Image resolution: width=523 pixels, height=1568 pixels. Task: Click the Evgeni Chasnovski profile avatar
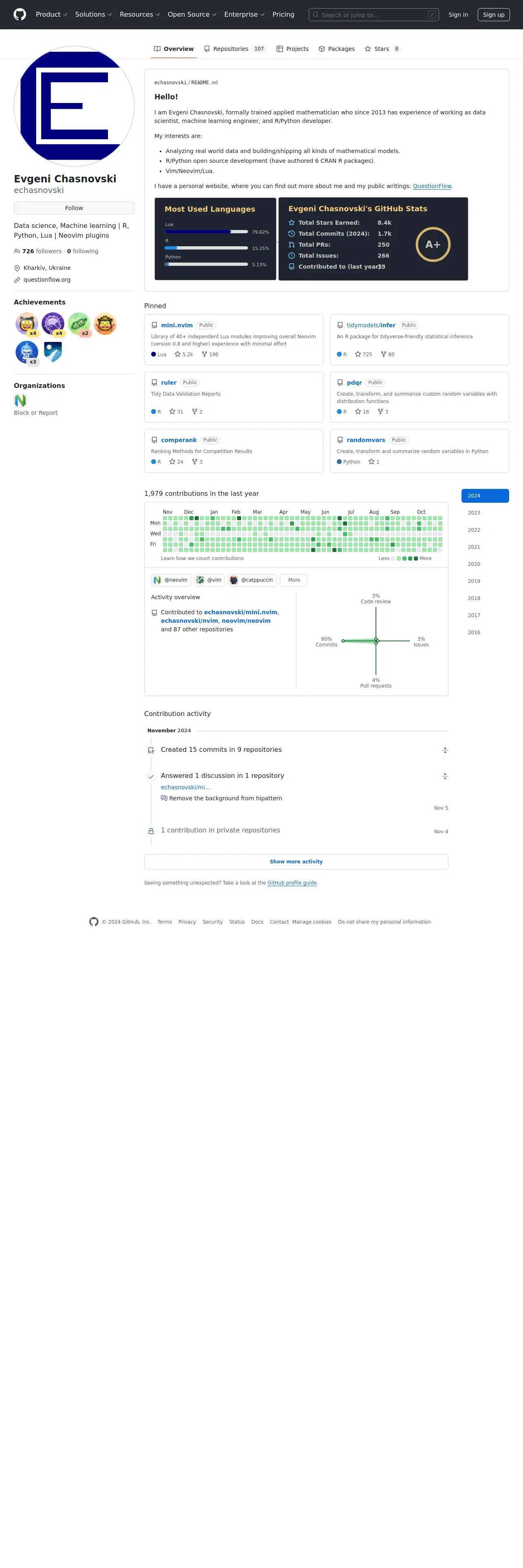pos(74,106)
